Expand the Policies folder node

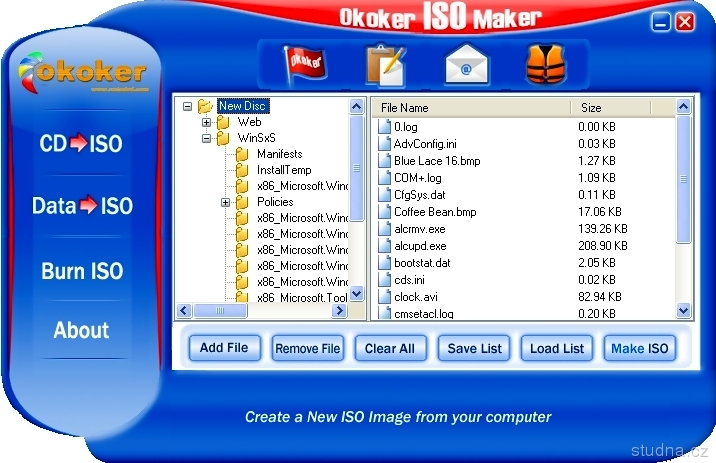pyautogui.click(x=226, y=202)
